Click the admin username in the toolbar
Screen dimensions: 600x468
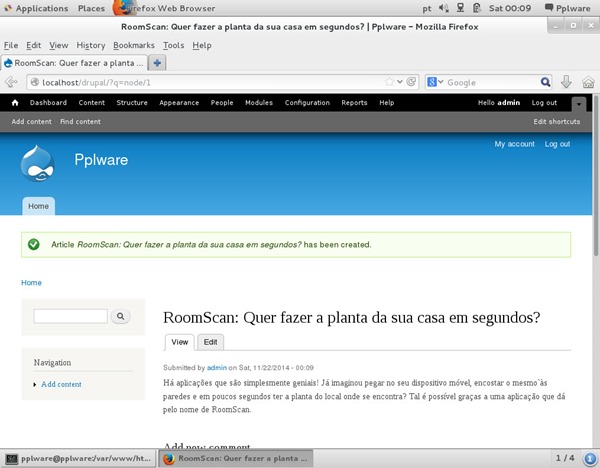508,103
